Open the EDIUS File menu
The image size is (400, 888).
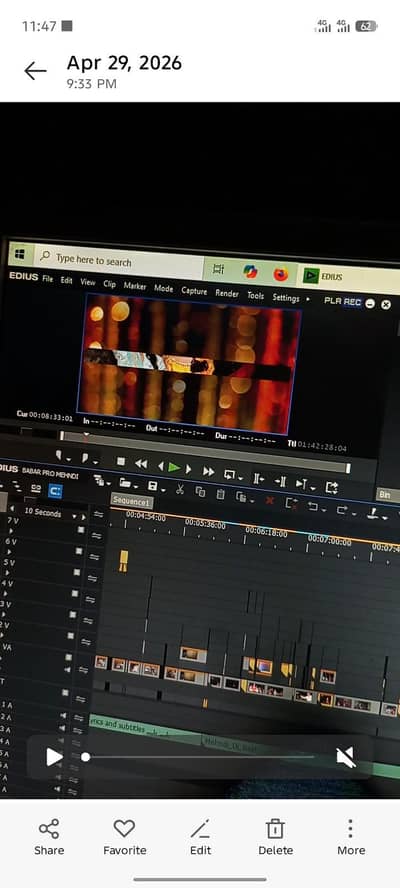pos(48,279)
